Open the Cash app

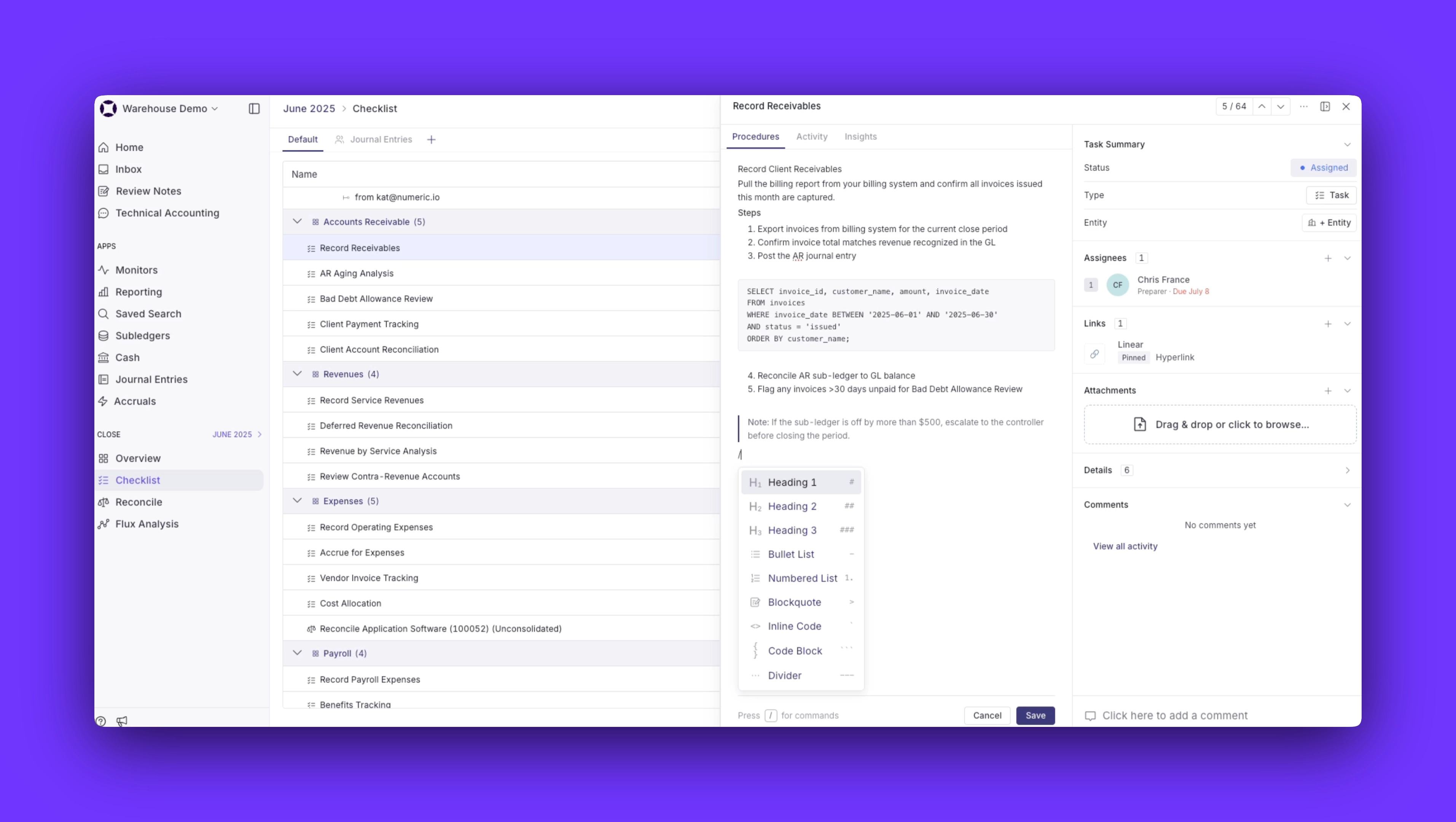127,358
